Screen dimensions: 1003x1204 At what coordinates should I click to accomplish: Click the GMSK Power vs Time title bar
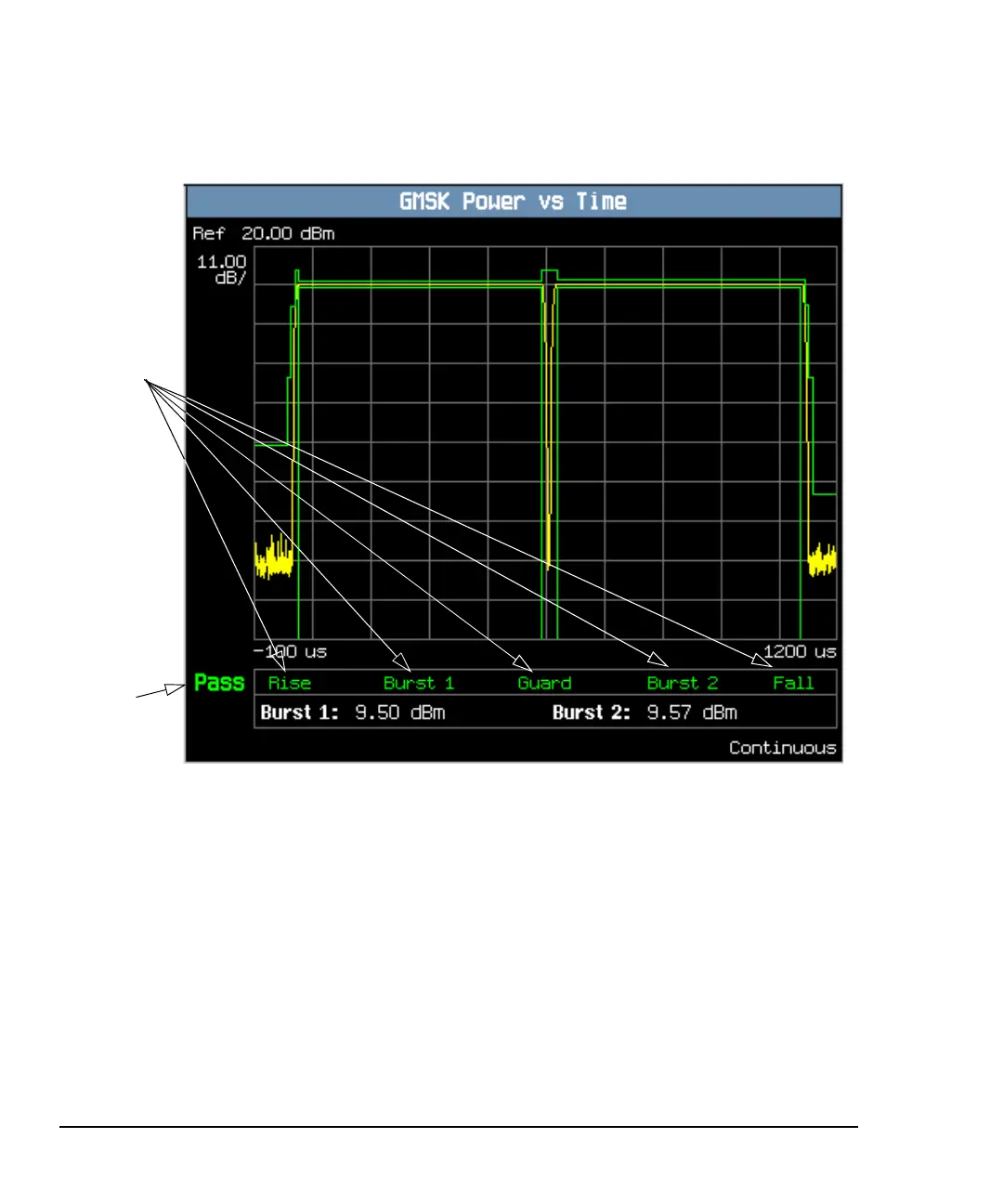tap(514, 202)
